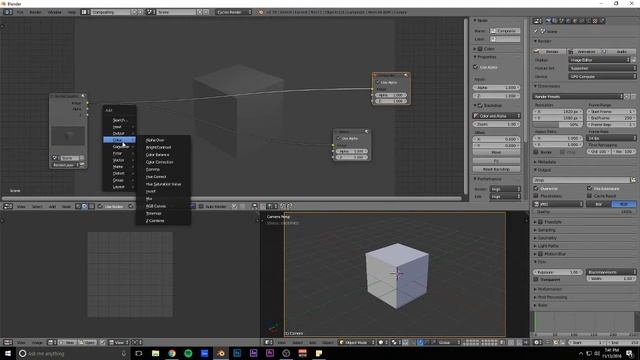Toggle the Placeholders checkbox
This screenshot has width=640, height=360.
(x=536, y=196)
